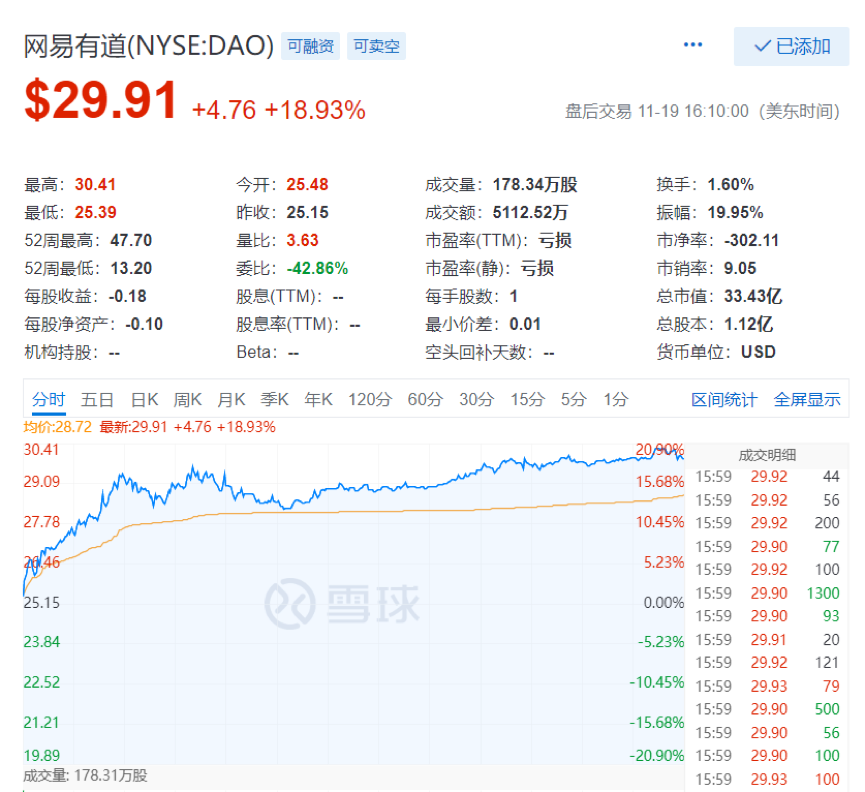The width and height of the screenshot is (865, 792).
Task: Open the 区间统计 link
Action: [x=724, y=400]
